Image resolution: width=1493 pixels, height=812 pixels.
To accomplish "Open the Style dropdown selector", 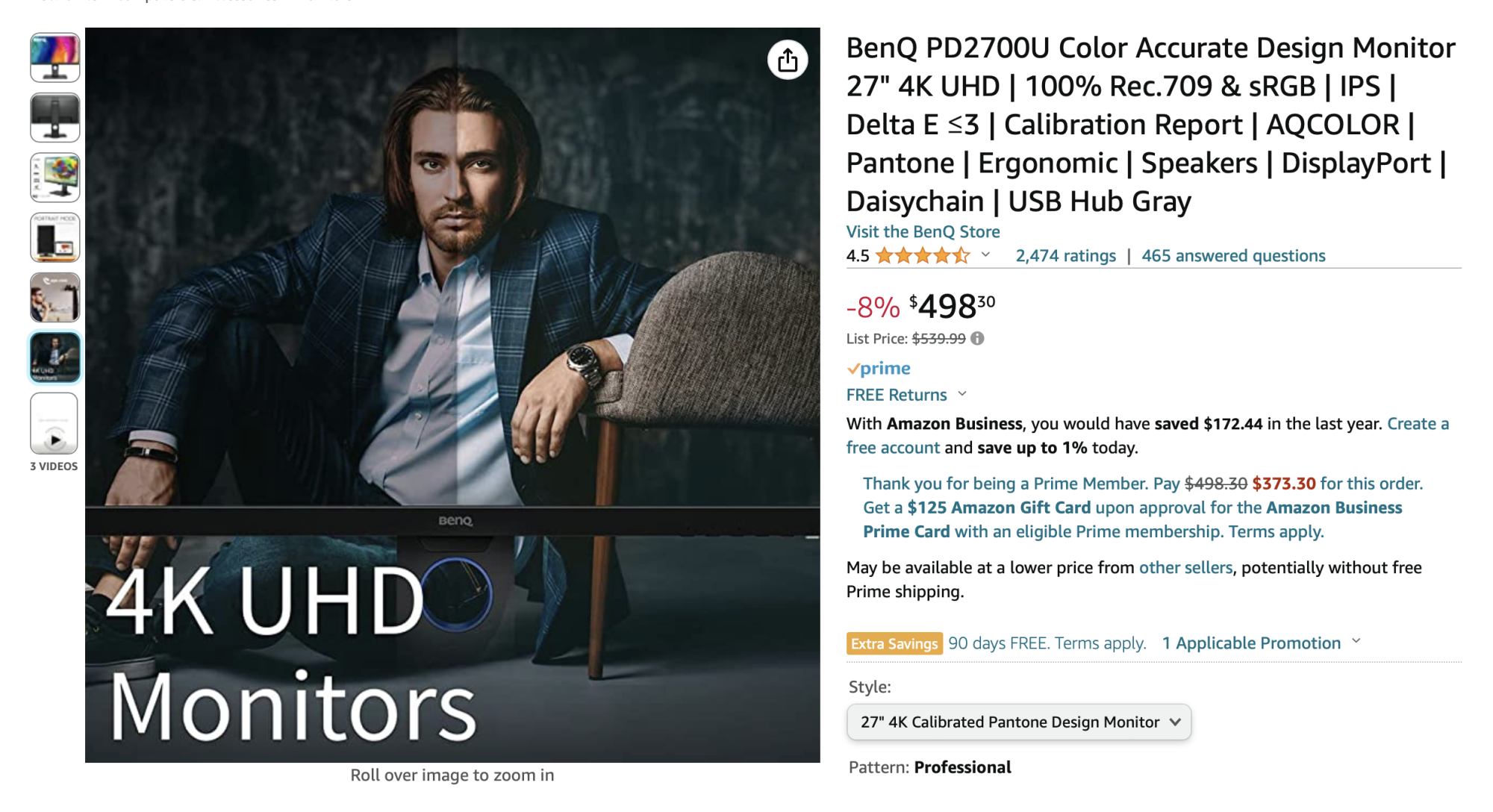I will 1018,722.
